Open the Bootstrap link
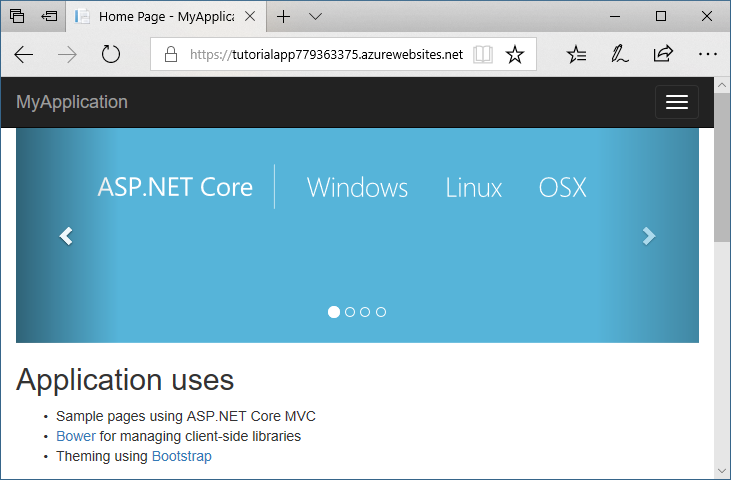 [181, 456]
